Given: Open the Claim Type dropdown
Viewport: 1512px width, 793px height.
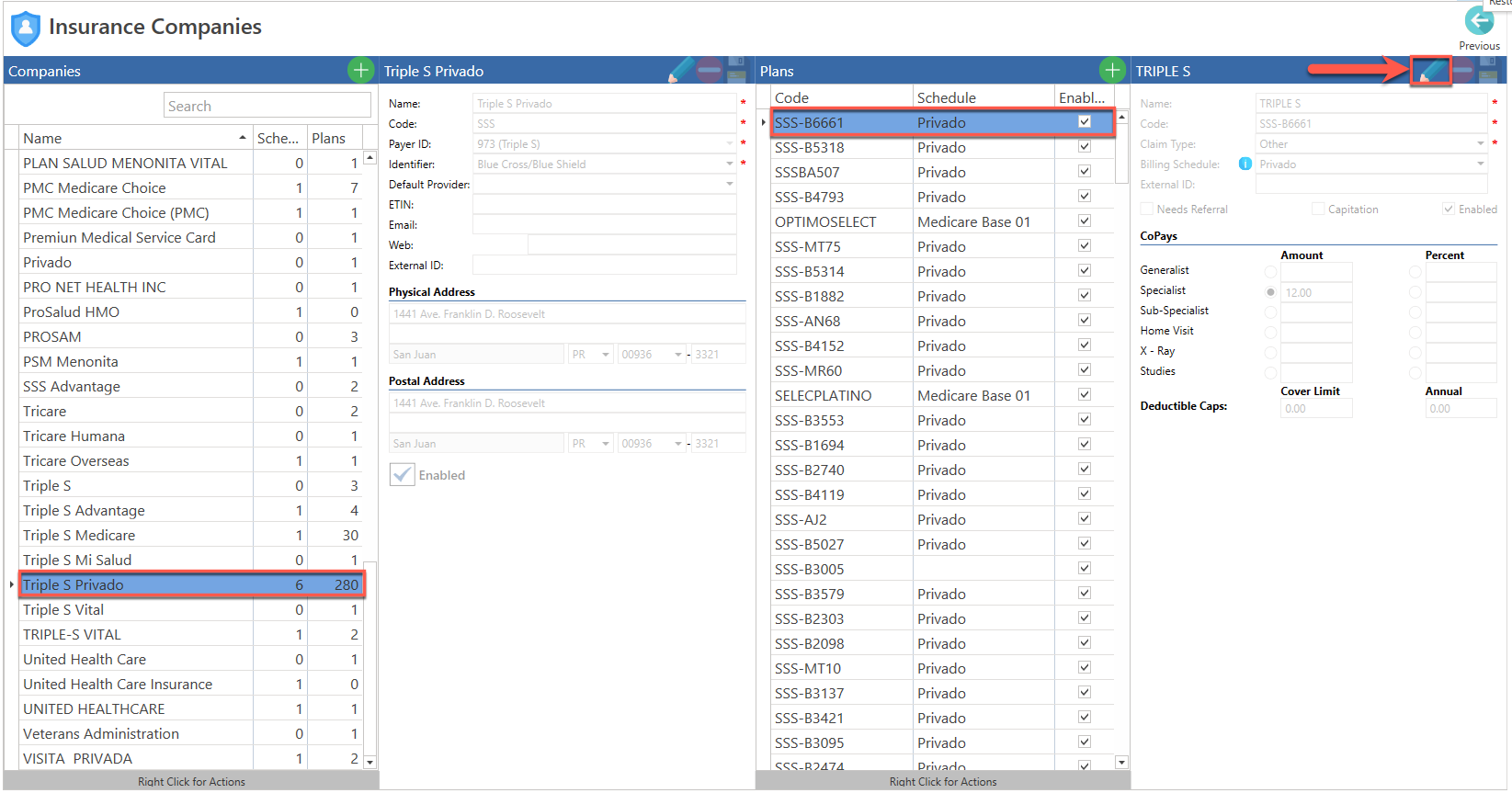Looking at the screenshot, I should [1481, 143].
